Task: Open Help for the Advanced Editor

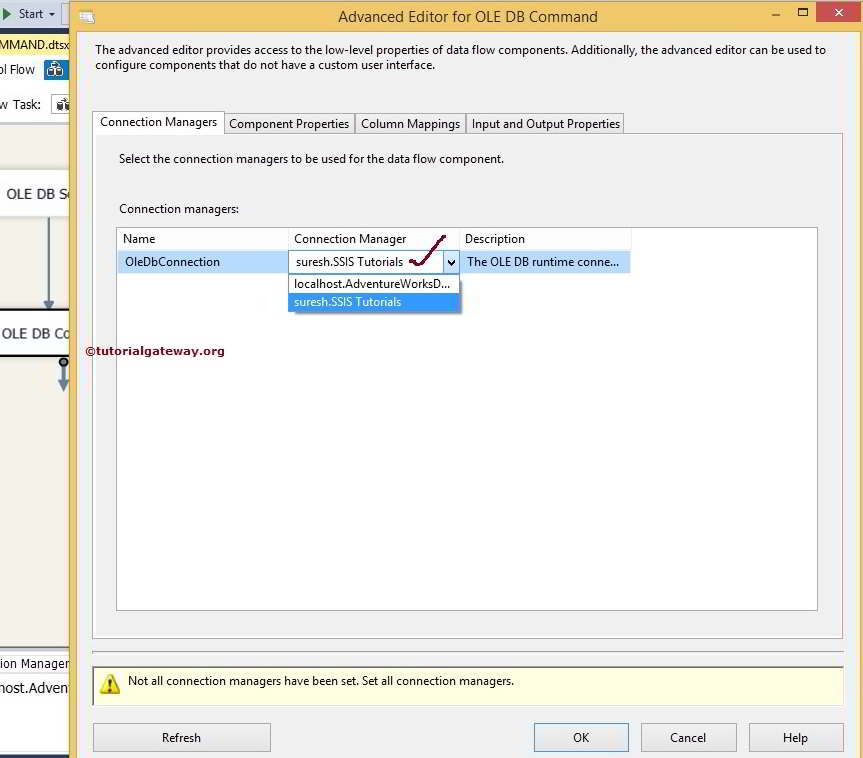Action: pos(795,737)
